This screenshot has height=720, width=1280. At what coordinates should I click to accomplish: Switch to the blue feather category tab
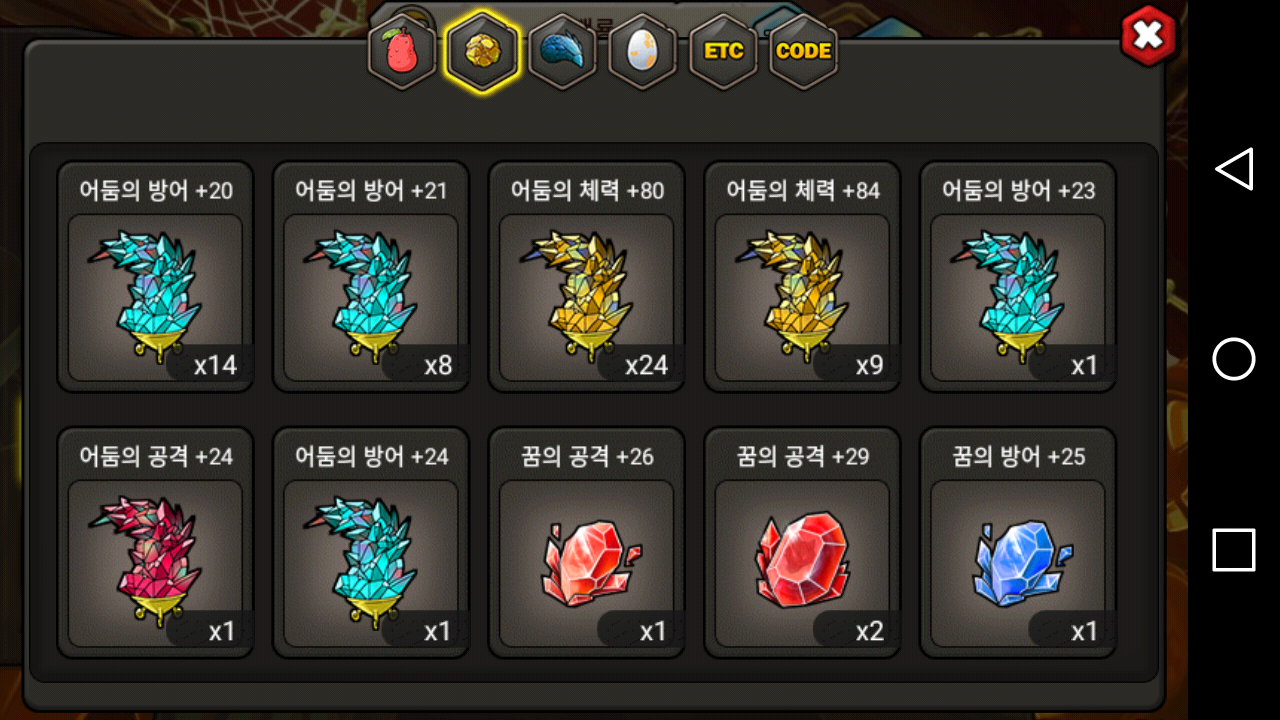pyautogui.click(x=562, y=52)
